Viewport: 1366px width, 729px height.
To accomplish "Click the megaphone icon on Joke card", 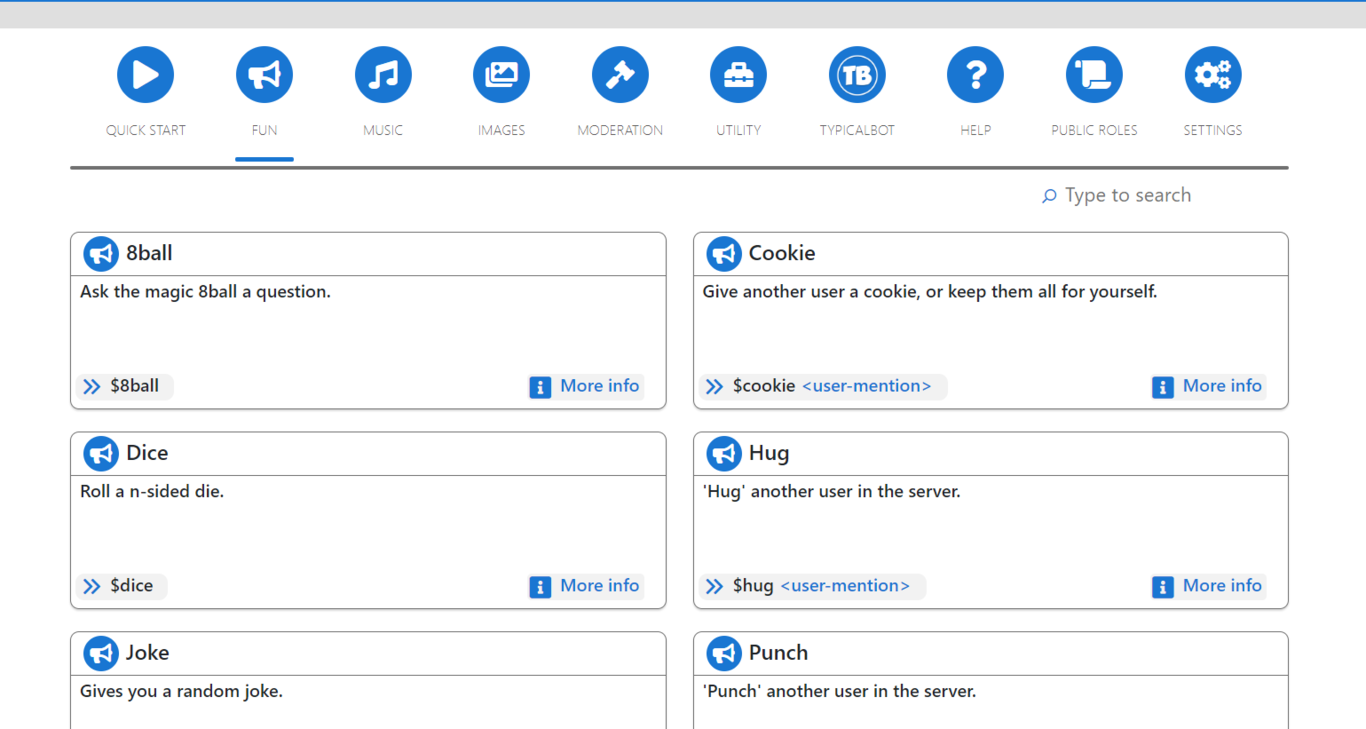I will point(101,653).
